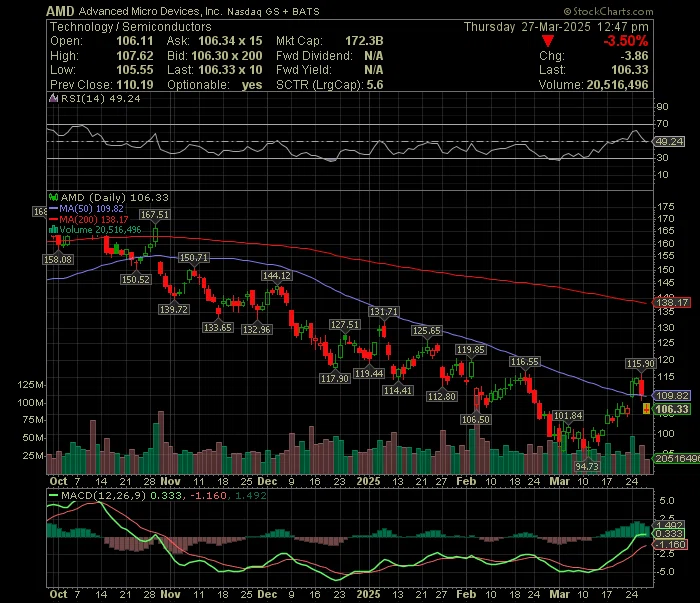Click the 133.65 low price label
The width and height of the screenshot is (700, 603).
pyautogui.click(x=218, y=328)
